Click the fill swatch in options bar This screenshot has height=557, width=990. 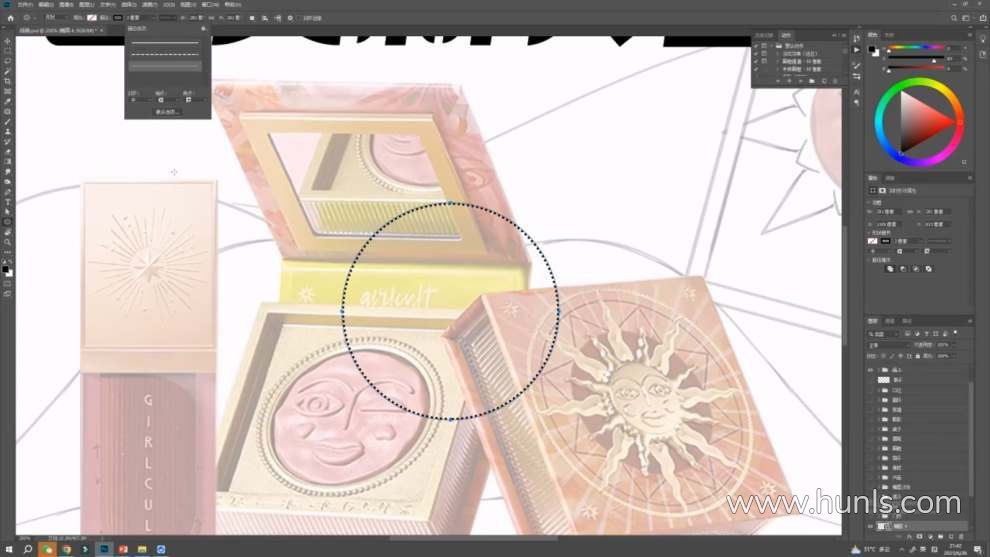point(92,18)
